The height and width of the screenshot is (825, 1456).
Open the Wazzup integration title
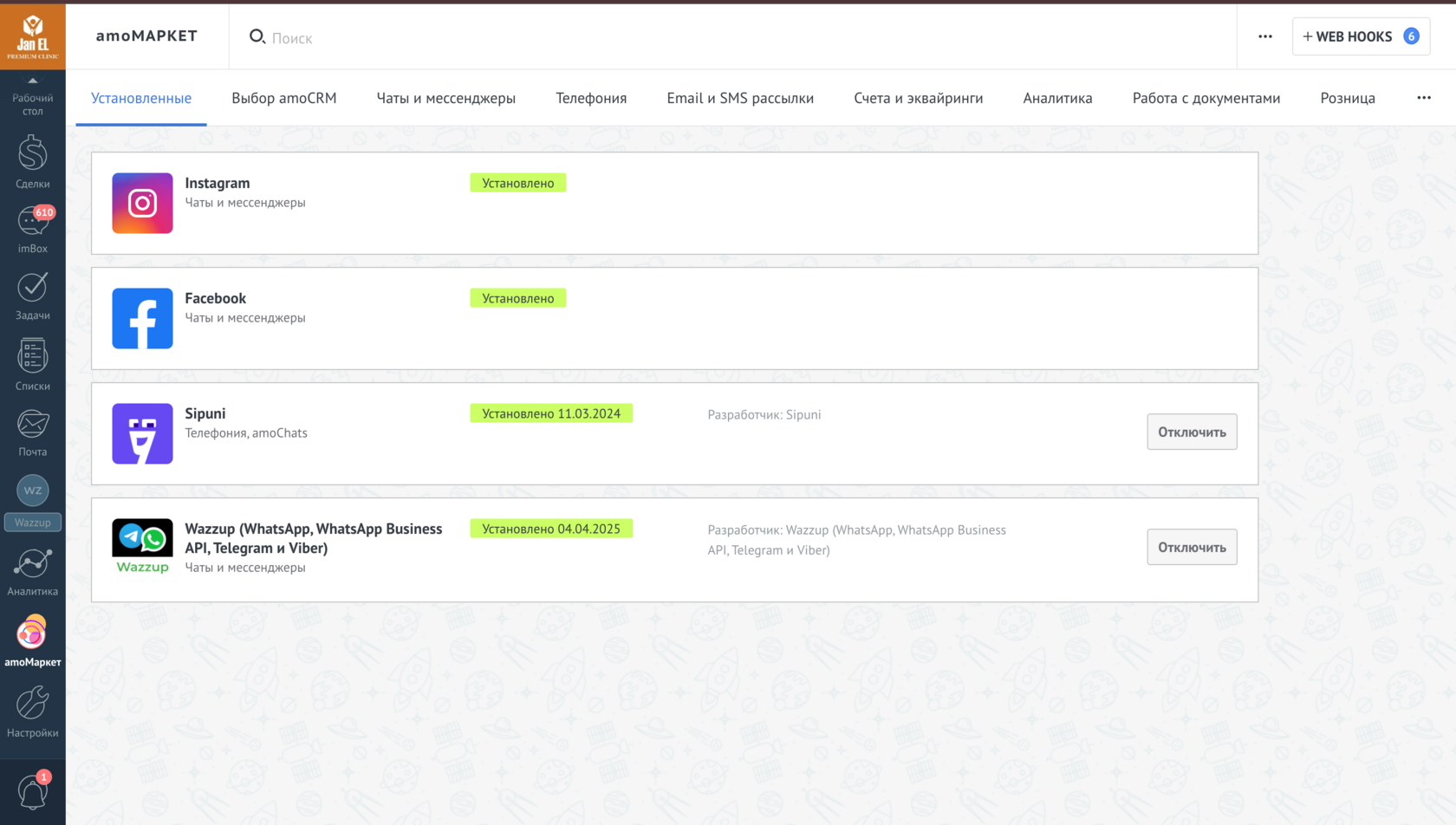pos(314,538)
